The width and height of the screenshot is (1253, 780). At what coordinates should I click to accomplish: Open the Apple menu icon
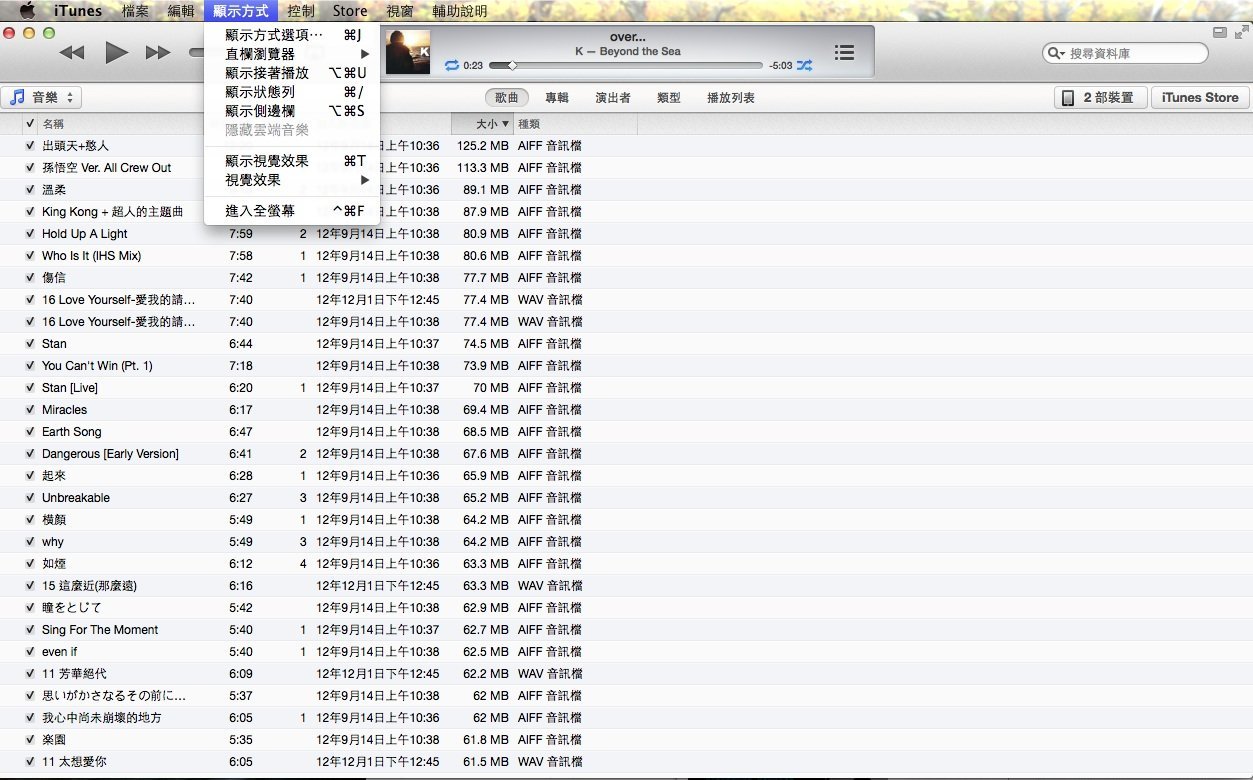pyautogui.click(x=27, y=11)
